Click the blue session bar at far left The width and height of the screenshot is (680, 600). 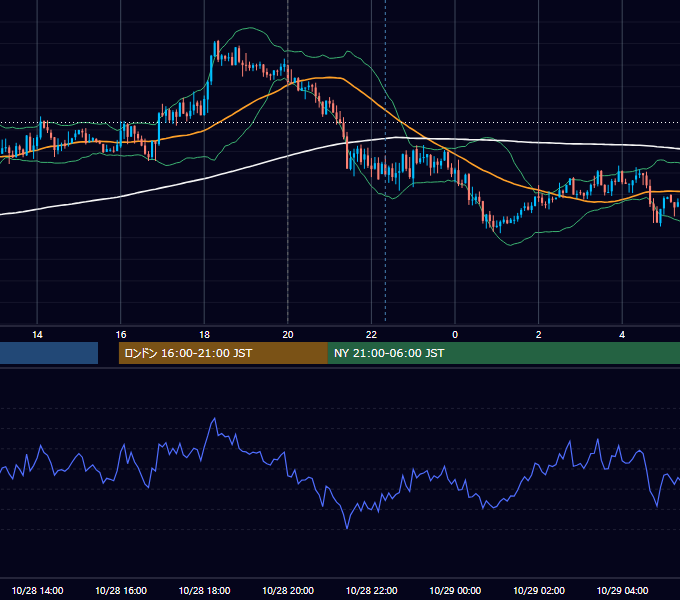(49, 353)
